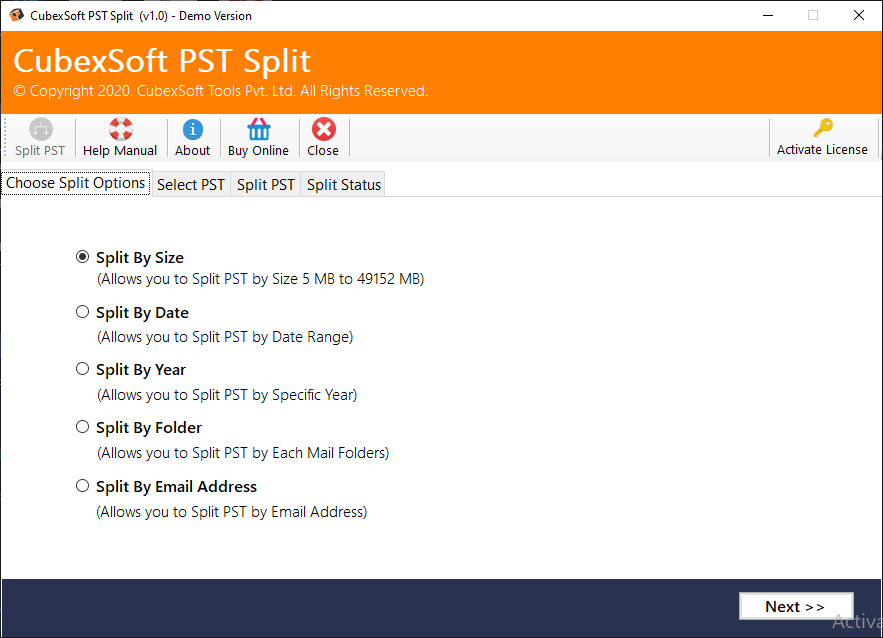Enable the Split By Year option
This screenshot has width=883, height=638.
coord(82,368)
